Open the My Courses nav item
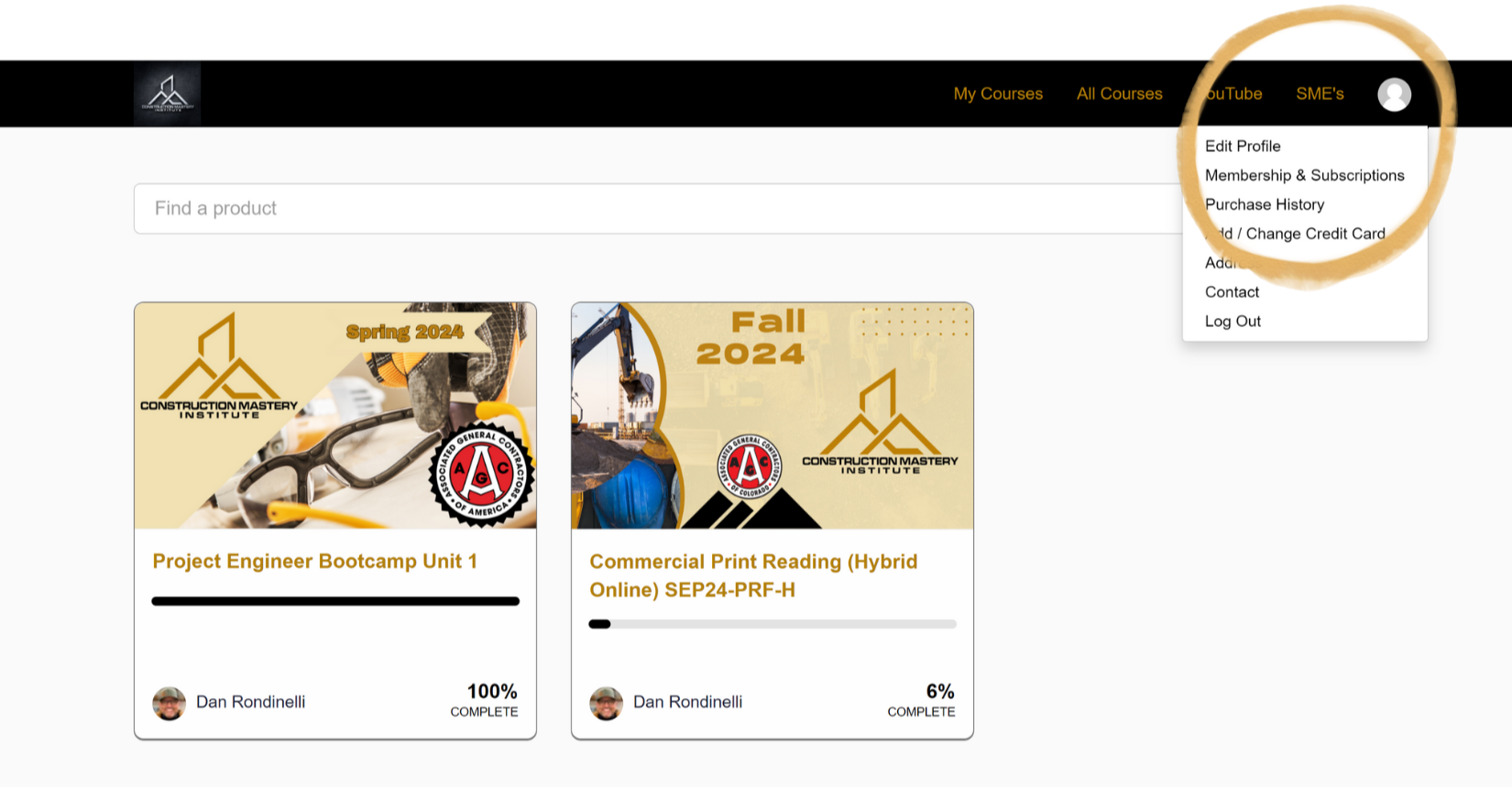Screen dimensions: 1512x787 [998, 93]
